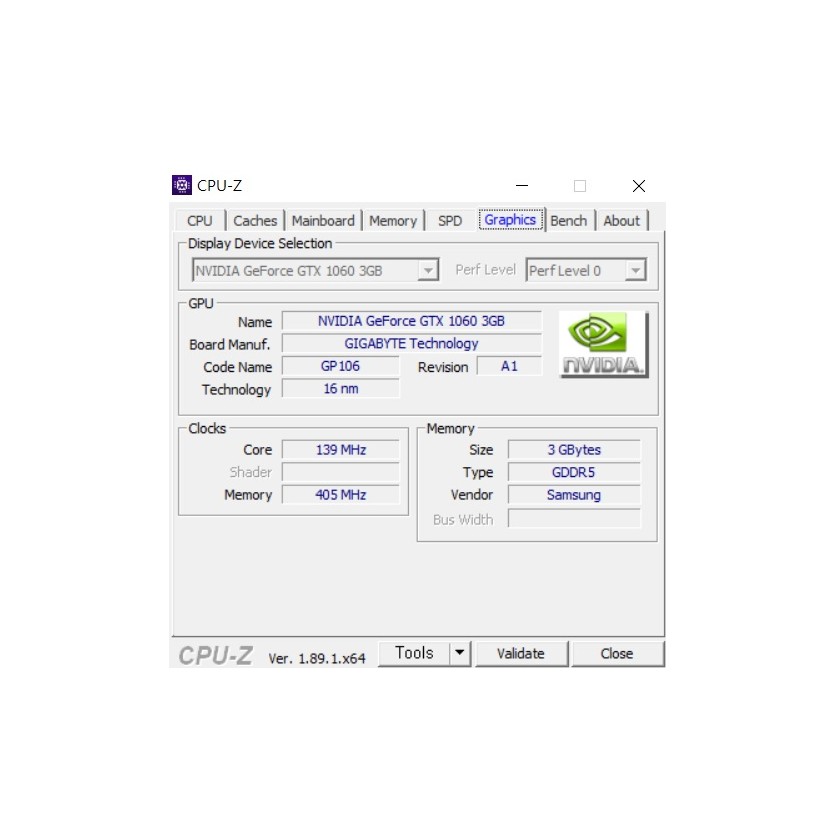Click the 16 nm technology value
The height and width of the screenshot is (837, 835).
340,389
